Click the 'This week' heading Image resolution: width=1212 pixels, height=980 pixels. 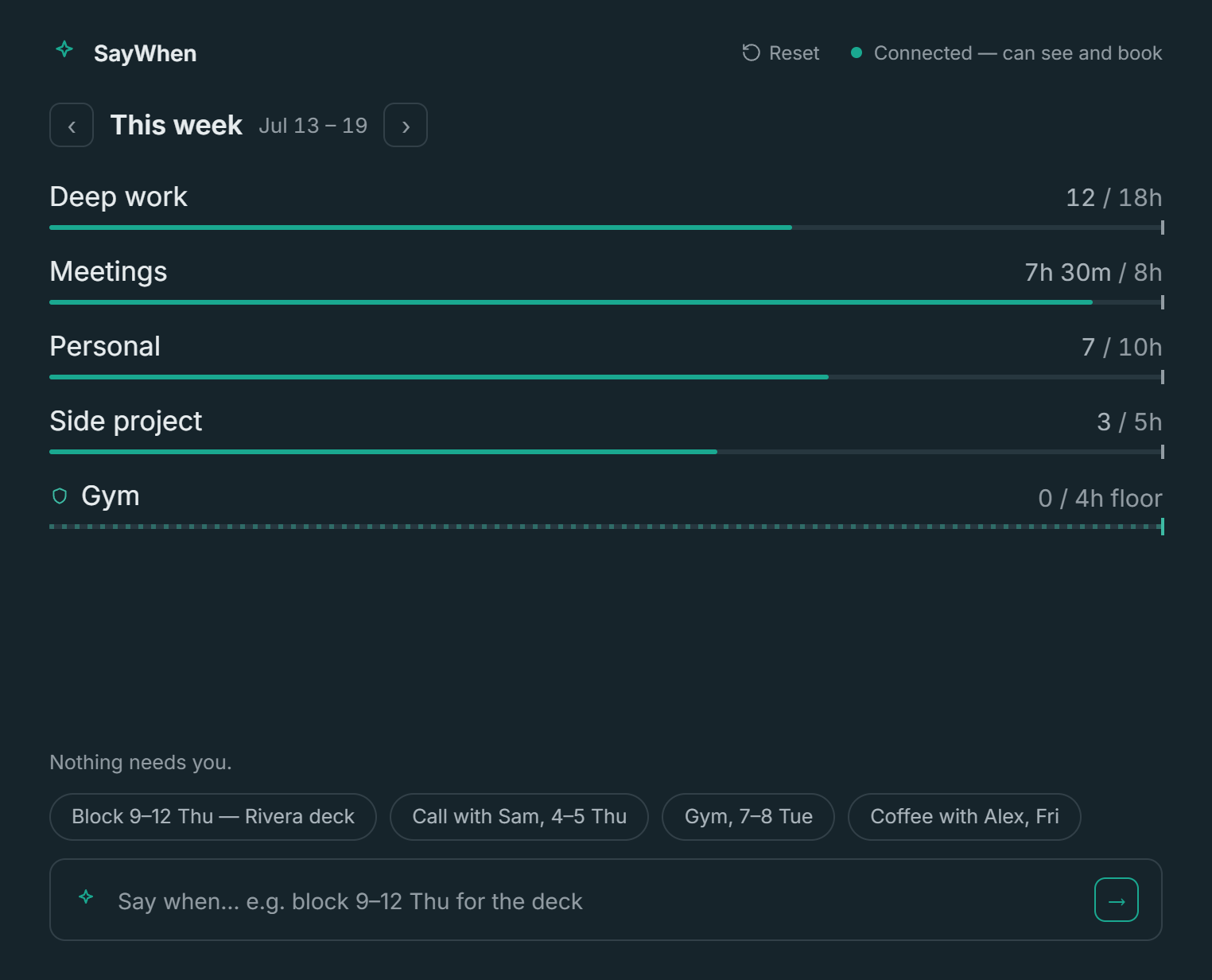[176, 125]
